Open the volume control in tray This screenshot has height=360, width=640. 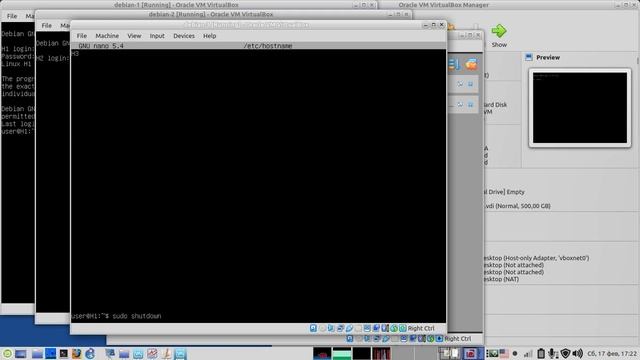(x=578, y=353)
